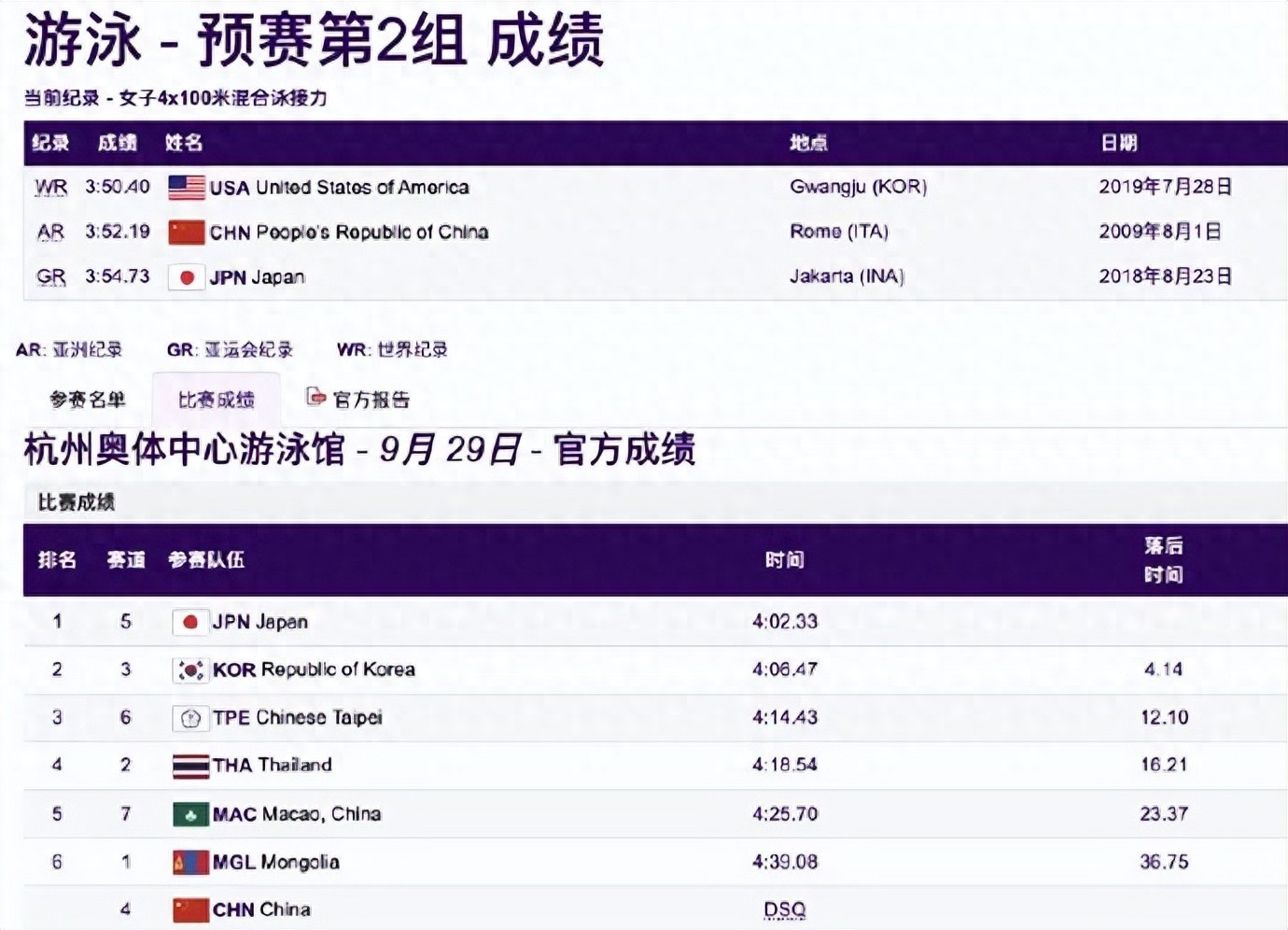
Task: Click the 时间 column header in results
Action: 784,560
